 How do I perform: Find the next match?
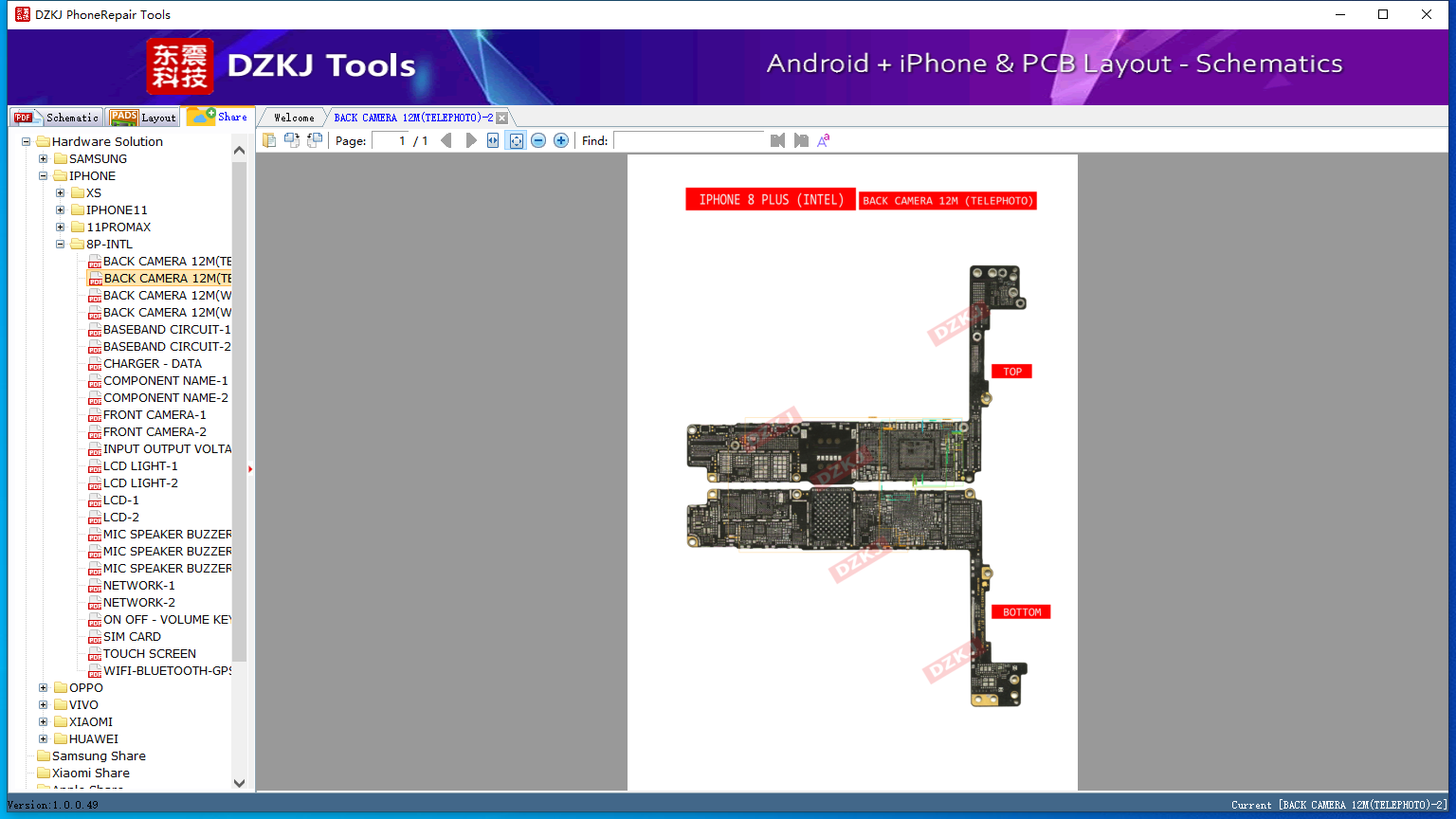[x=801, y=140]
